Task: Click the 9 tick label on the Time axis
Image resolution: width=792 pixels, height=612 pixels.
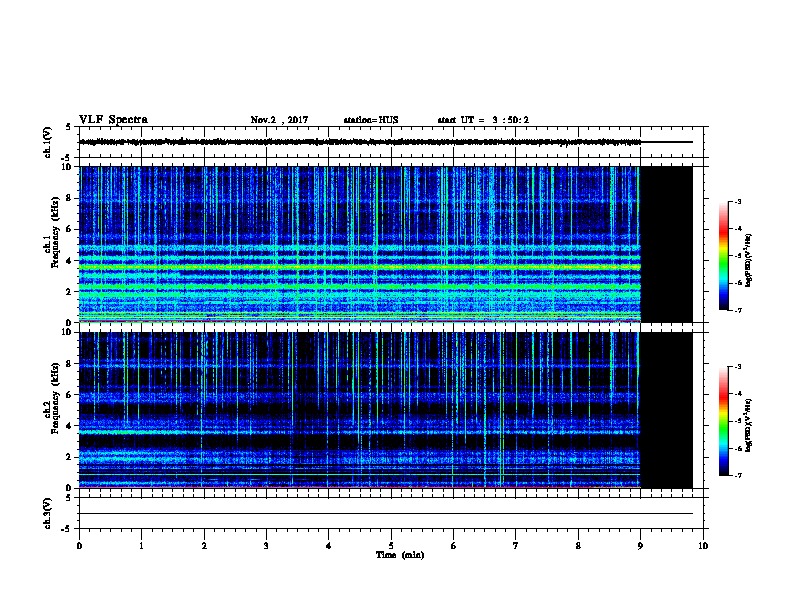Action: (640, 545)
